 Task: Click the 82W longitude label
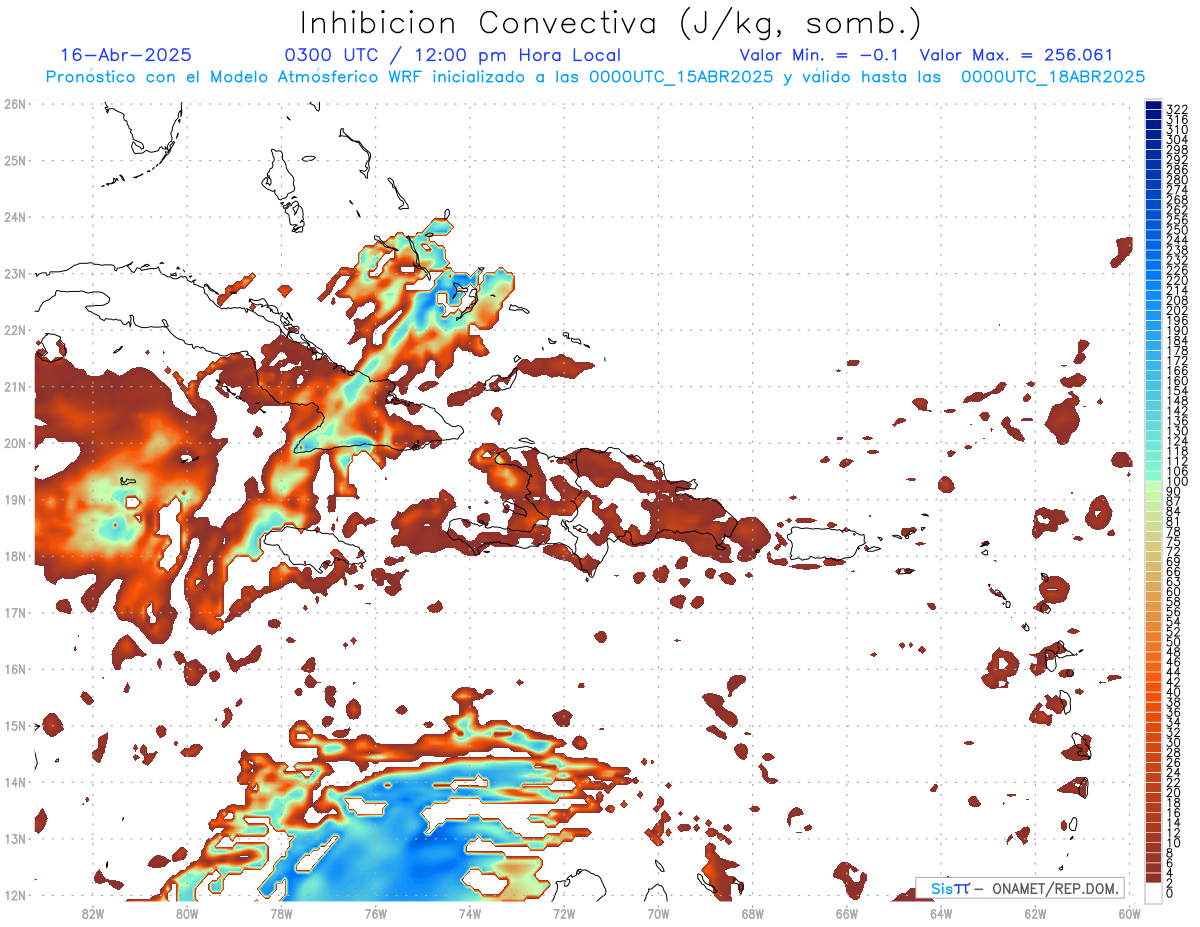click(x=92, y=913)
